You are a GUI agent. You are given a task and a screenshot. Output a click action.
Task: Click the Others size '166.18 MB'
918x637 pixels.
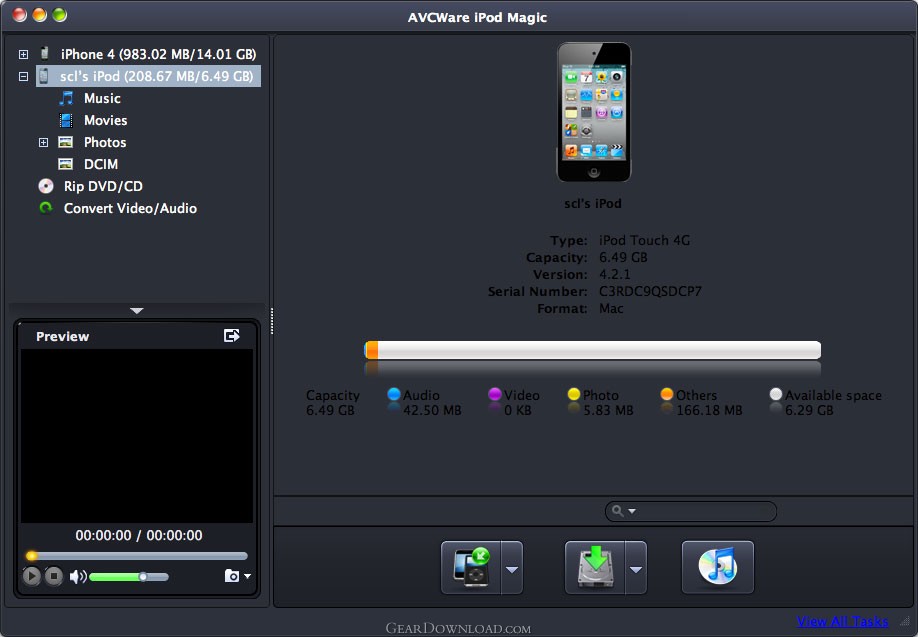click(709, 410)
